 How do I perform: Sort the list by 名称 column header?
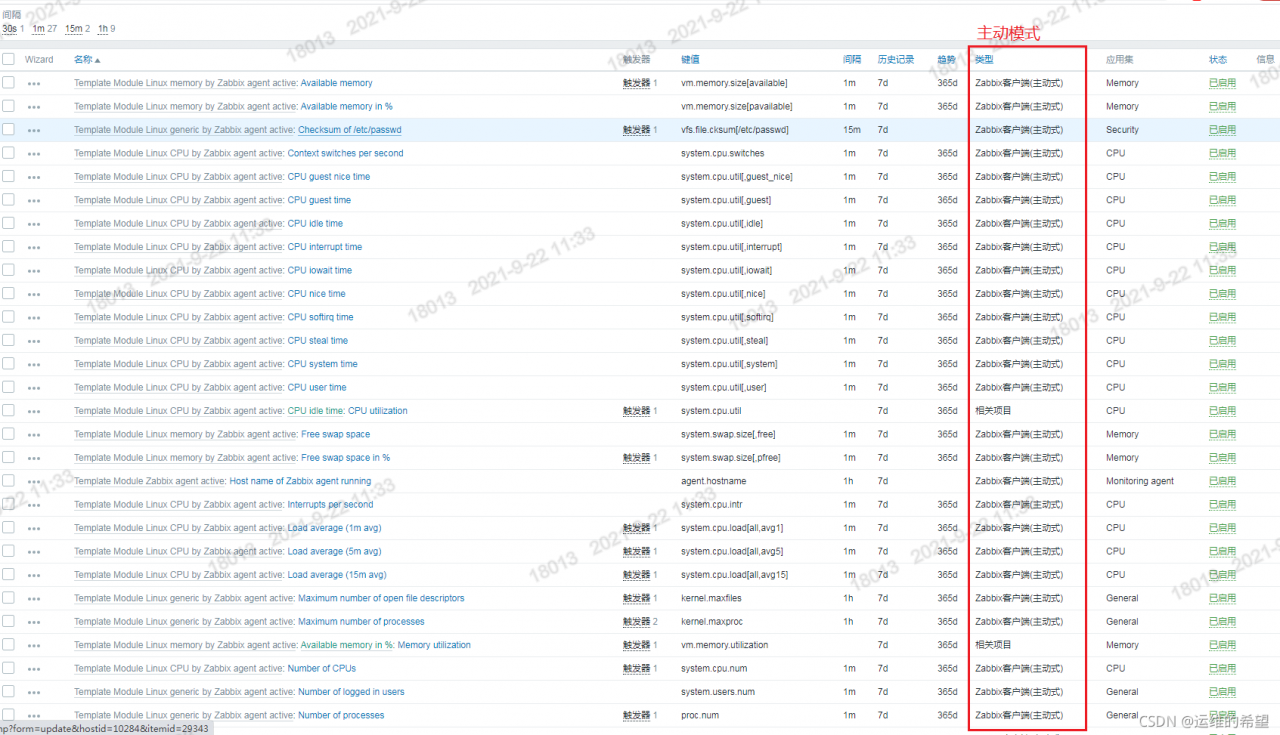click(87, 60)
